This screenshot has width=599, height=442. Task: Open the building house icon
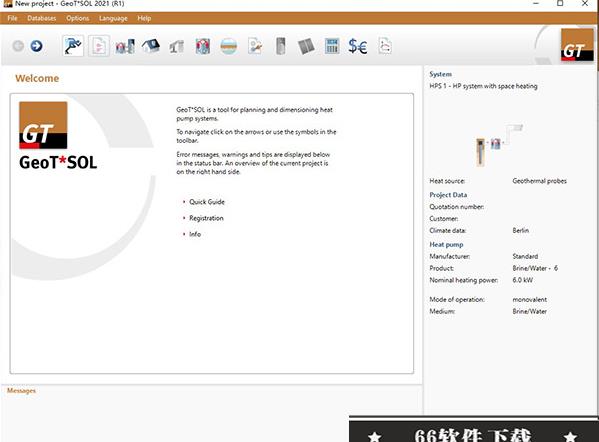[x=151, y=46]
